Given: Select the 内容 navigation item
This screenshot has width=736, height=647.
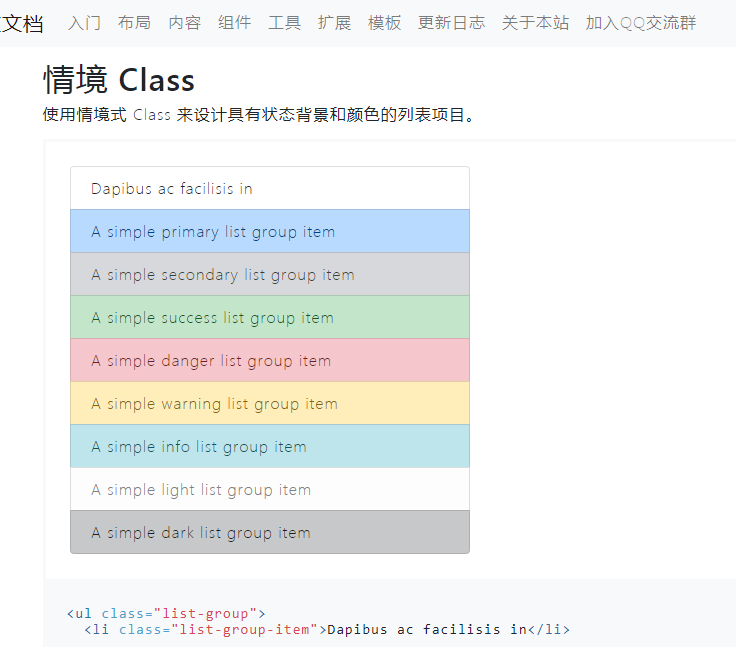Looking at the screenshot, I should [184, 23].
